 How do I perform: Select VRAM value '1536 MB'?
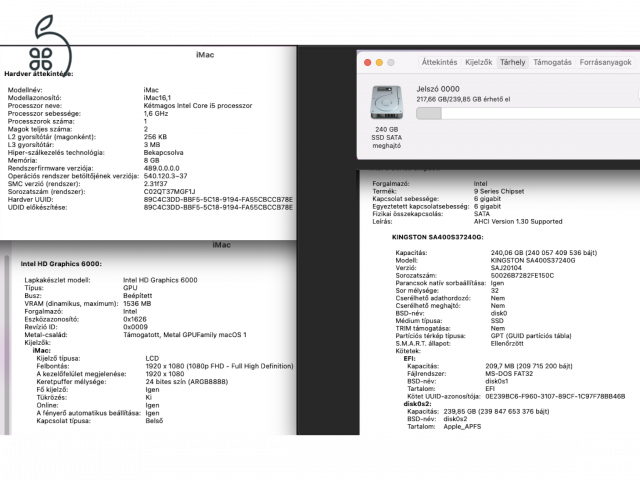tap(137, 304)
